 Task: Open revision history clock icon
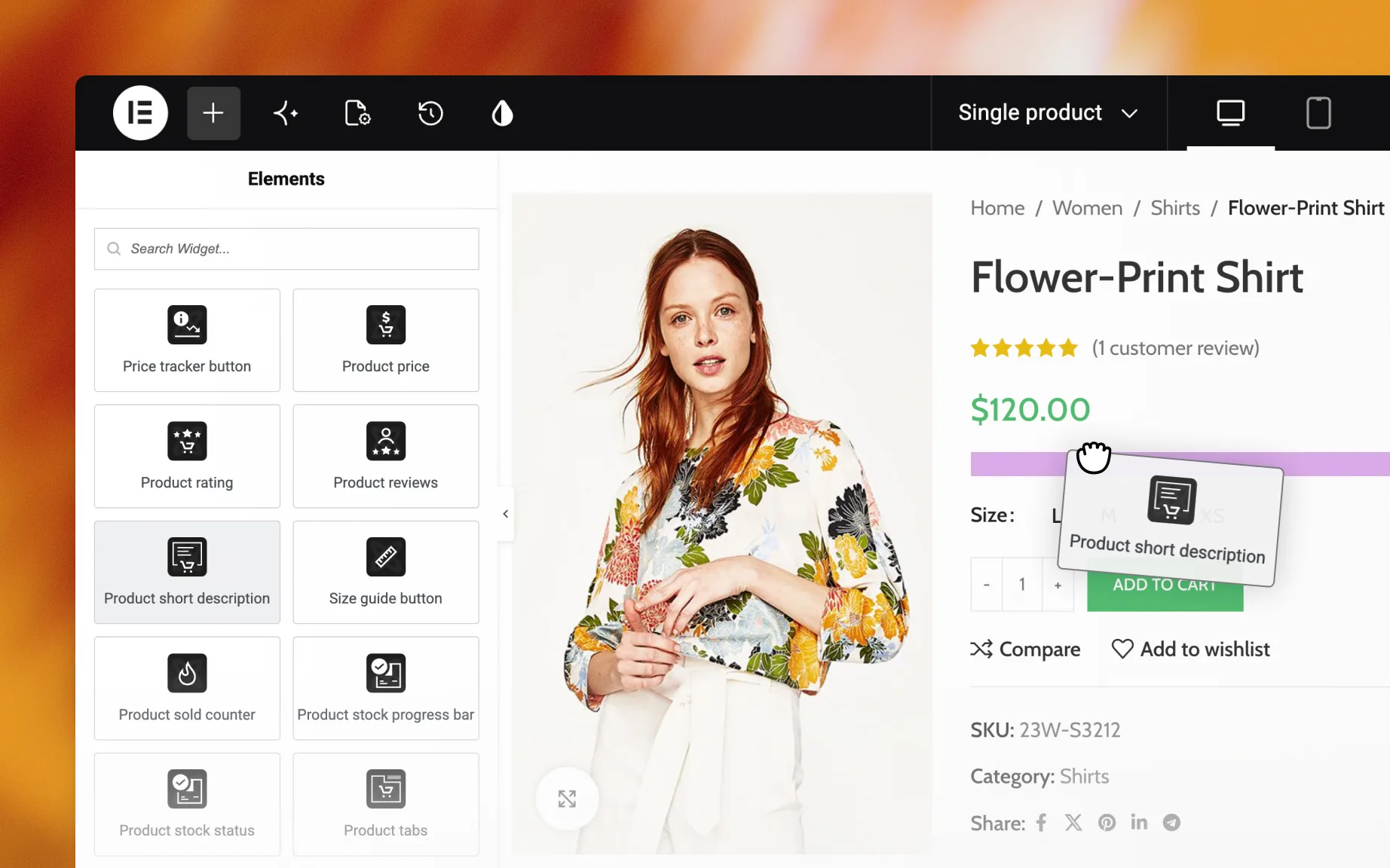(x=430, y=114)
